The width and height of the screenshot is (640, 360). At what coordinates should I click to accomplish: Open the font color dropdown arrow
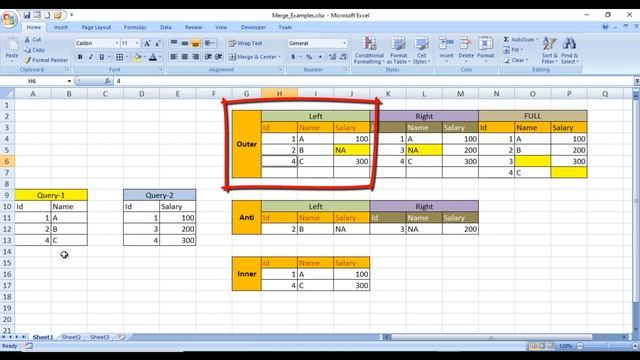tap(160, 57)
